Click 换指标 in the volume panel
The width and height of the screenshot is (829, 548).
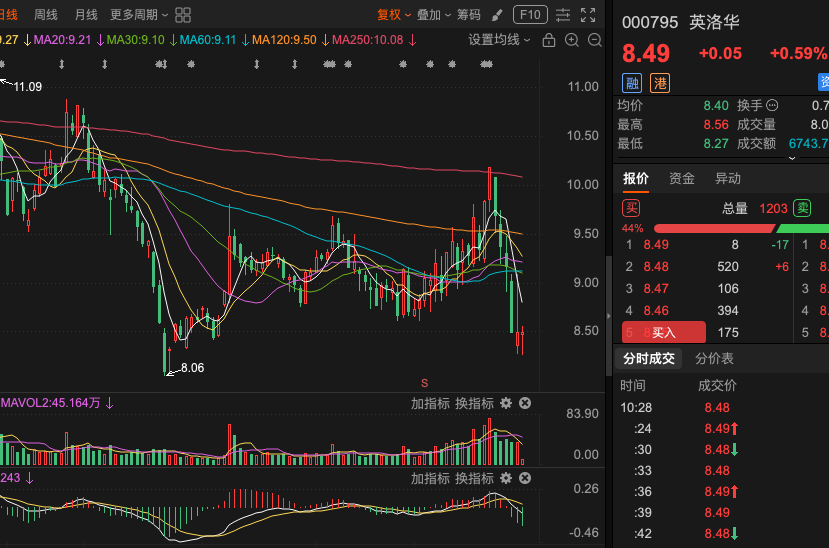tap(474, 404)
